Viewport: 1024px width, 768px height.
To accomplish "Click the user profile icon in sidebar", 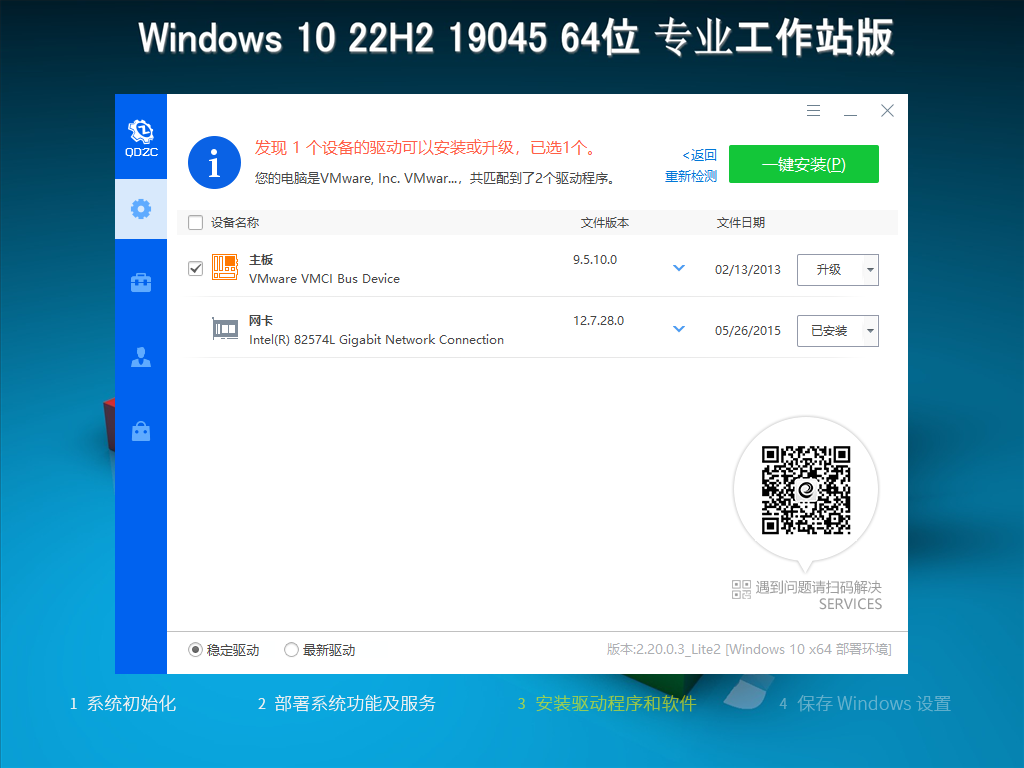I will [140, 356].
